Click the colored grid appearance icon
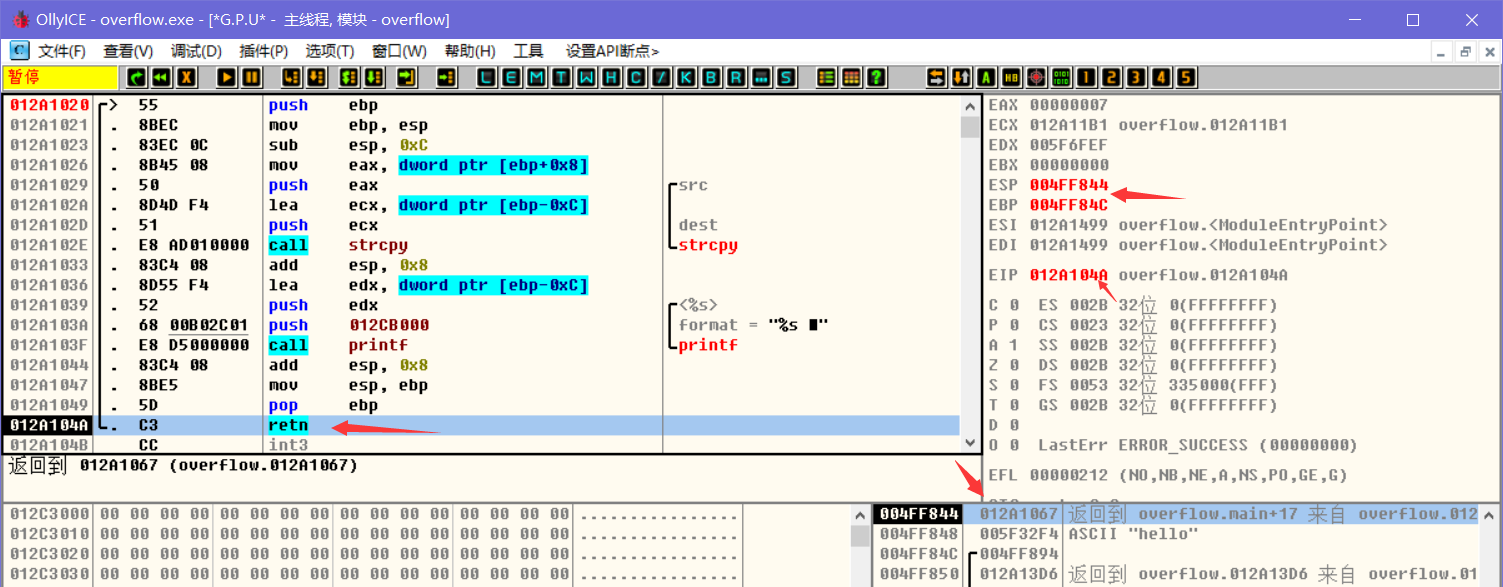The image size is (1503, 587). coord(851,77)
